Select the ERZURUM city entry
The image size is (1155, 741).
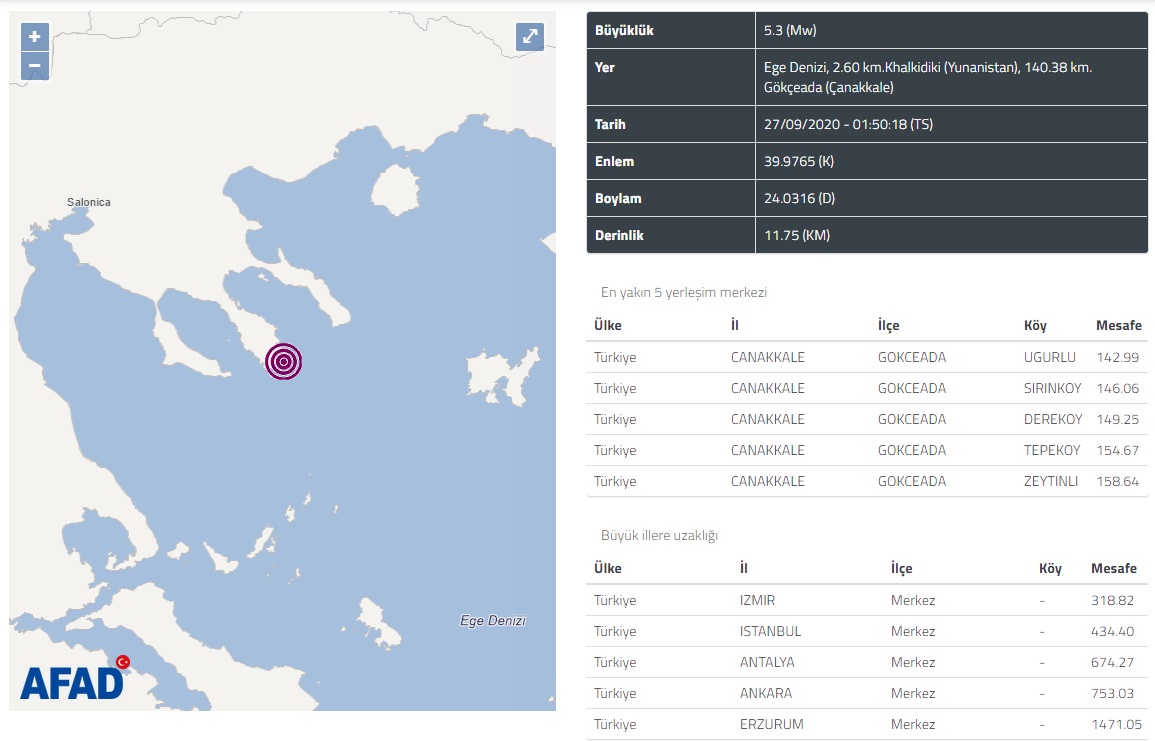coord(771,724)
